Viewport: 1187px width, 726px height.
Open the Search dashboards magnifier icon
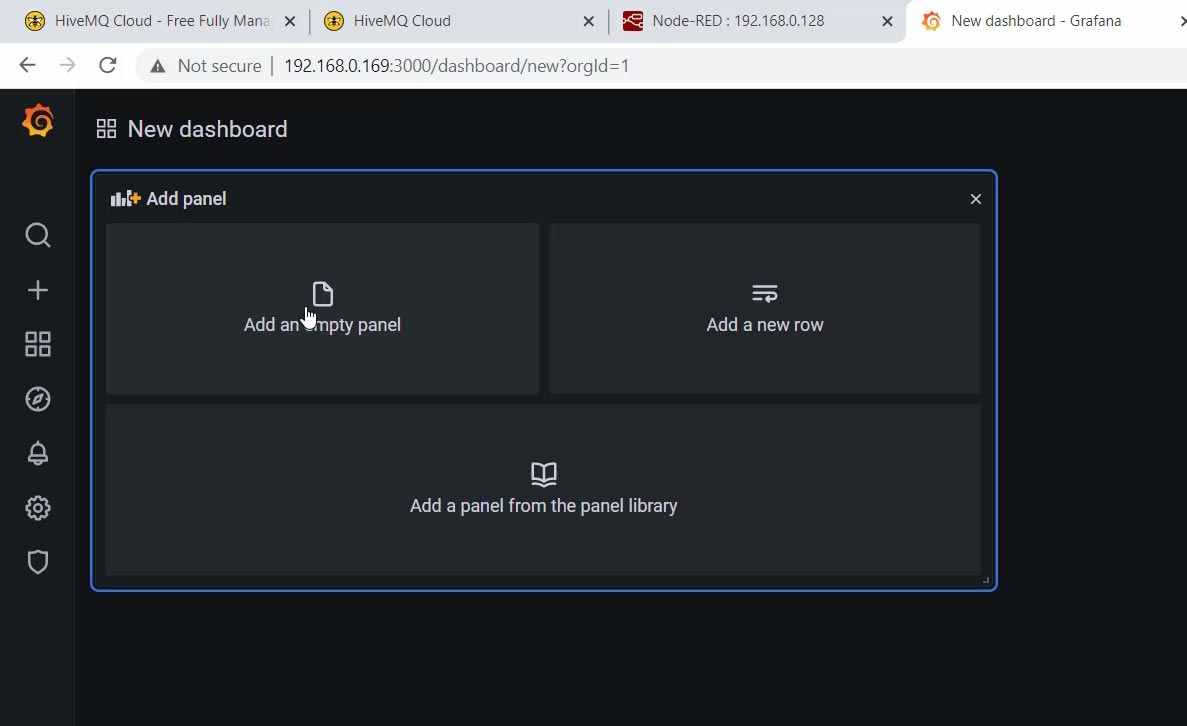tap(38, 235)
